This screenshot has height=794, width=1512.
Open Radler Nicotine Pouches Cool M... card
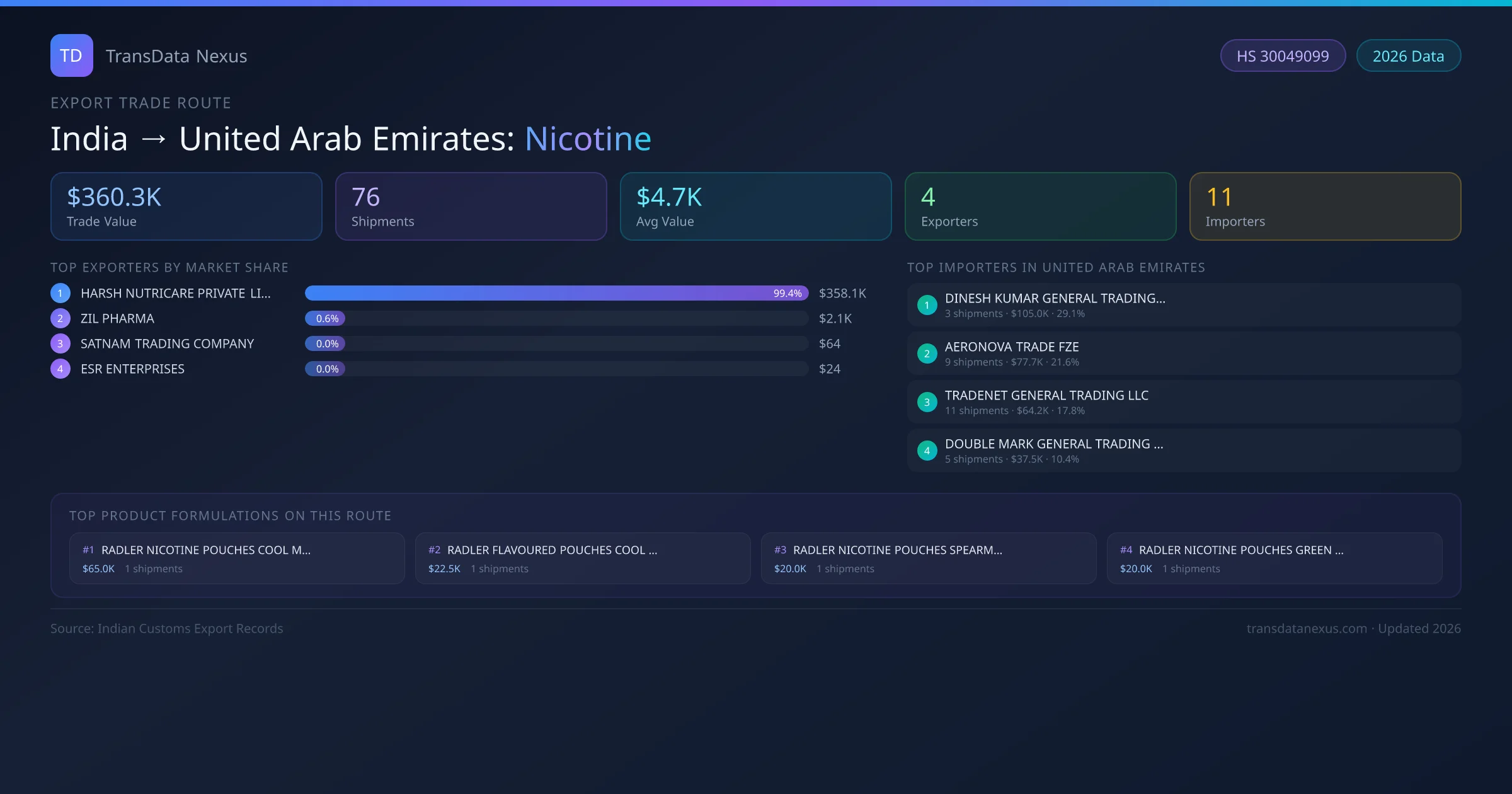point(237,558)
